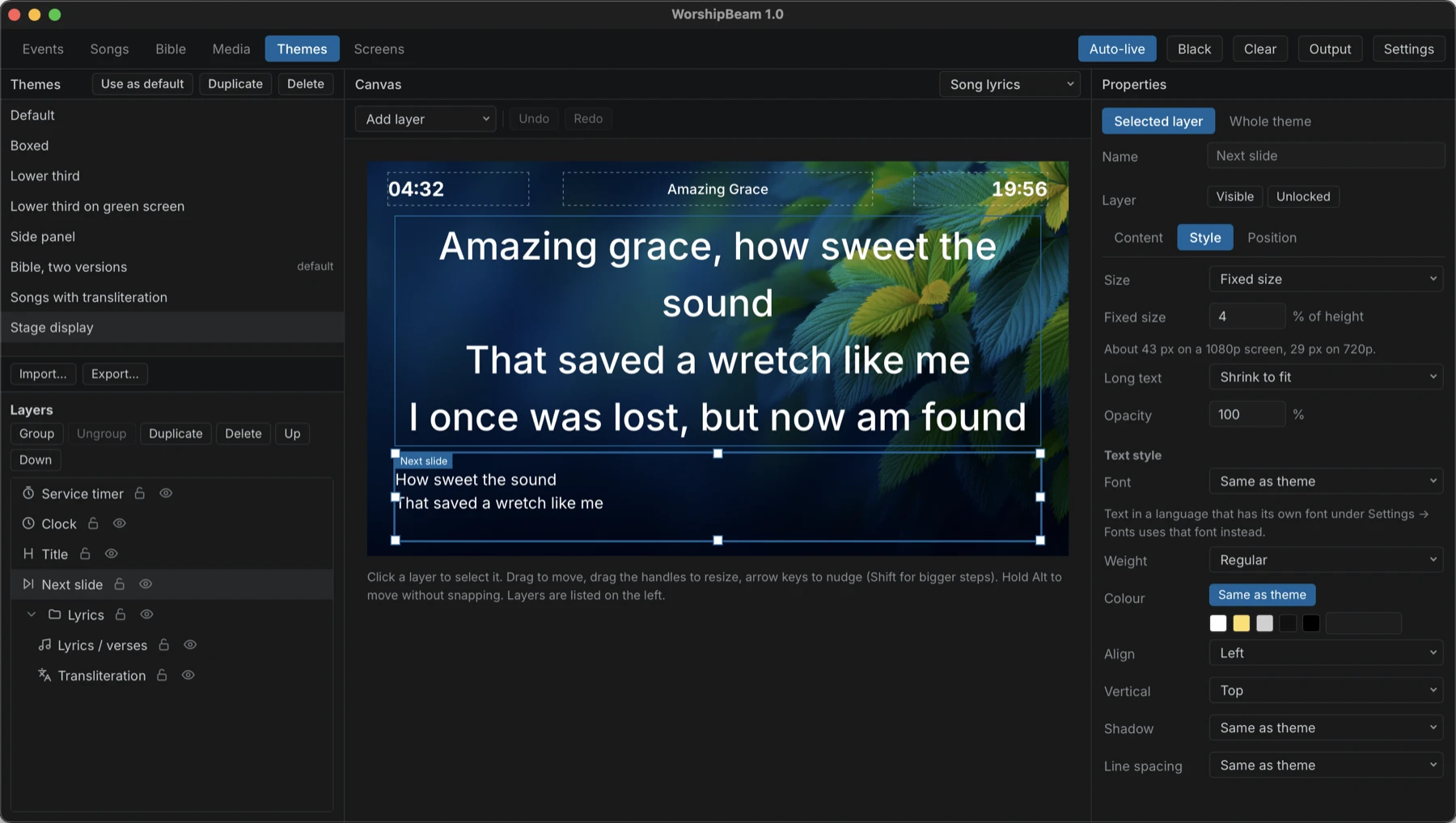Image resolution: width=1456 pixels, height=823 pixels.
Task: Lock the Lyrics / verses layer
Action: pyautogui.click(x=164, y=645)
